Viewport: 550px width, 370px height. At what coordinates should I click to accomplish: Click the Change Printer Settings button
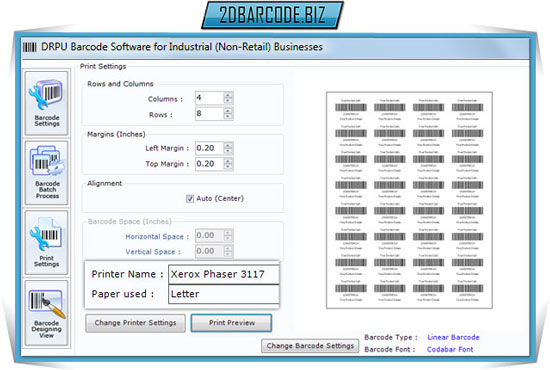click(135, 323)
